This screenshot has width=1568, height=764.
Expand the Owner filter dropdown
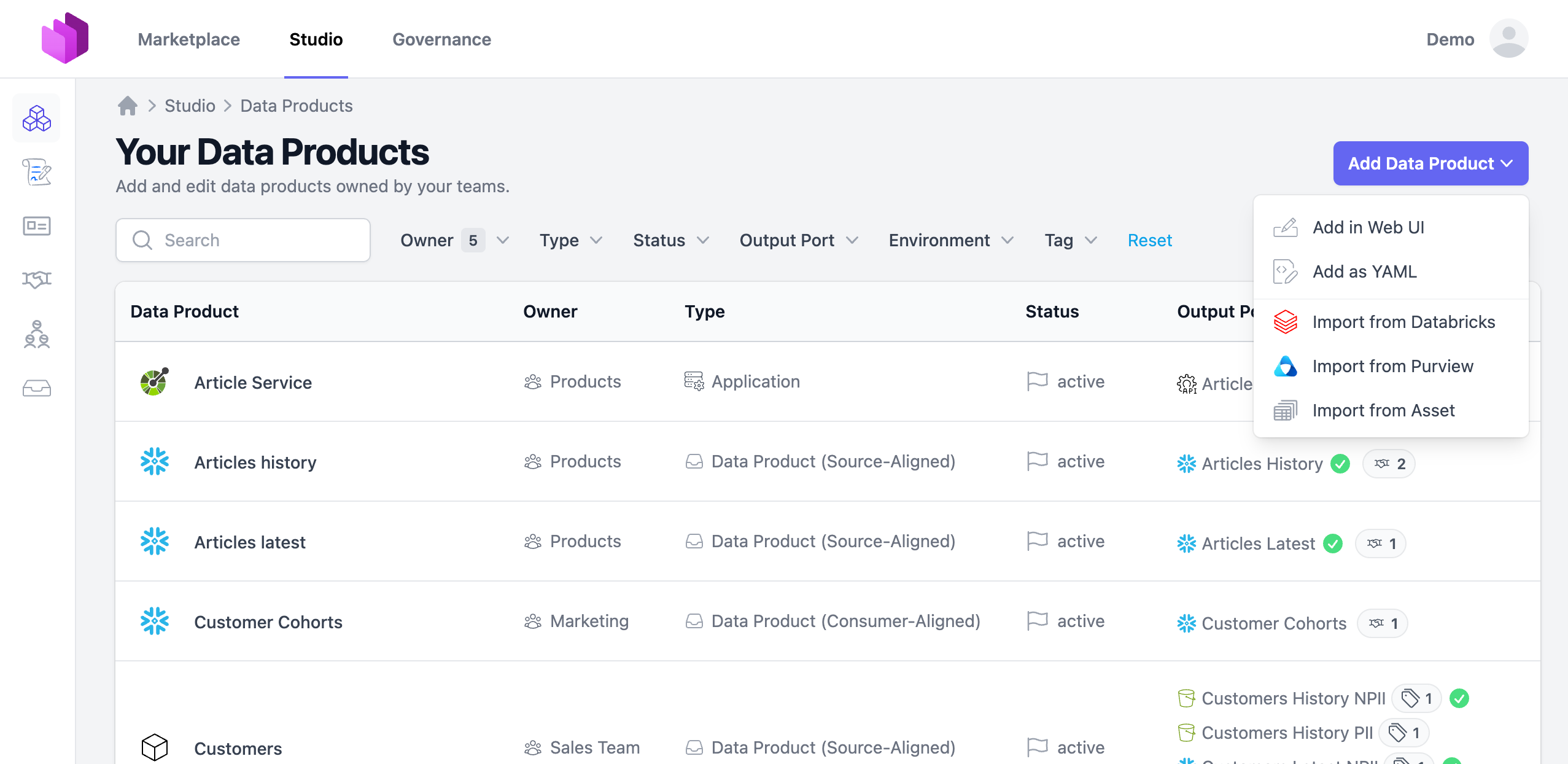pos(454,240)
